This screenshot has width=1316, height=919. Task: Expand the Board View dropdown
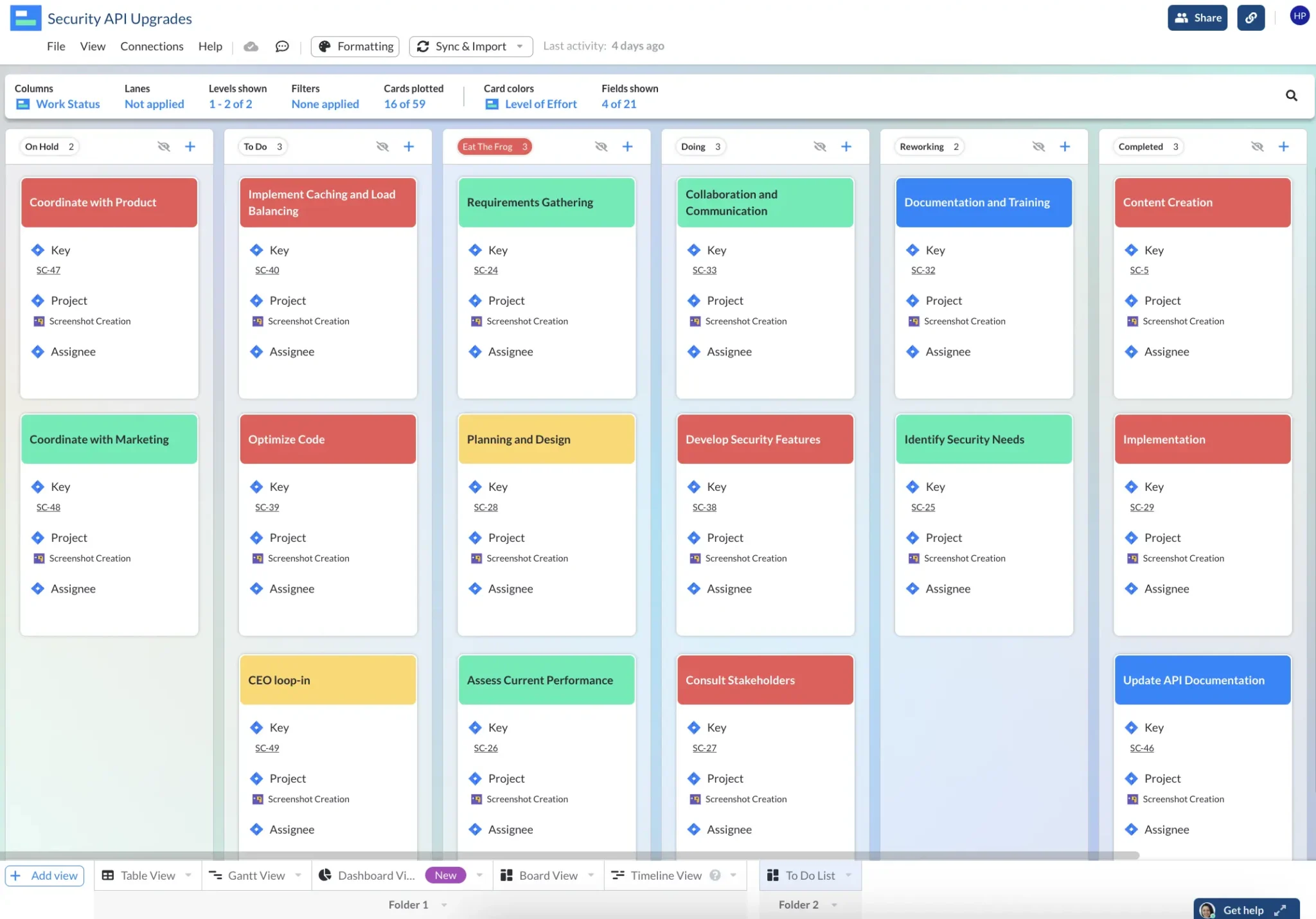pyautogui.click(x=592, y=875)
